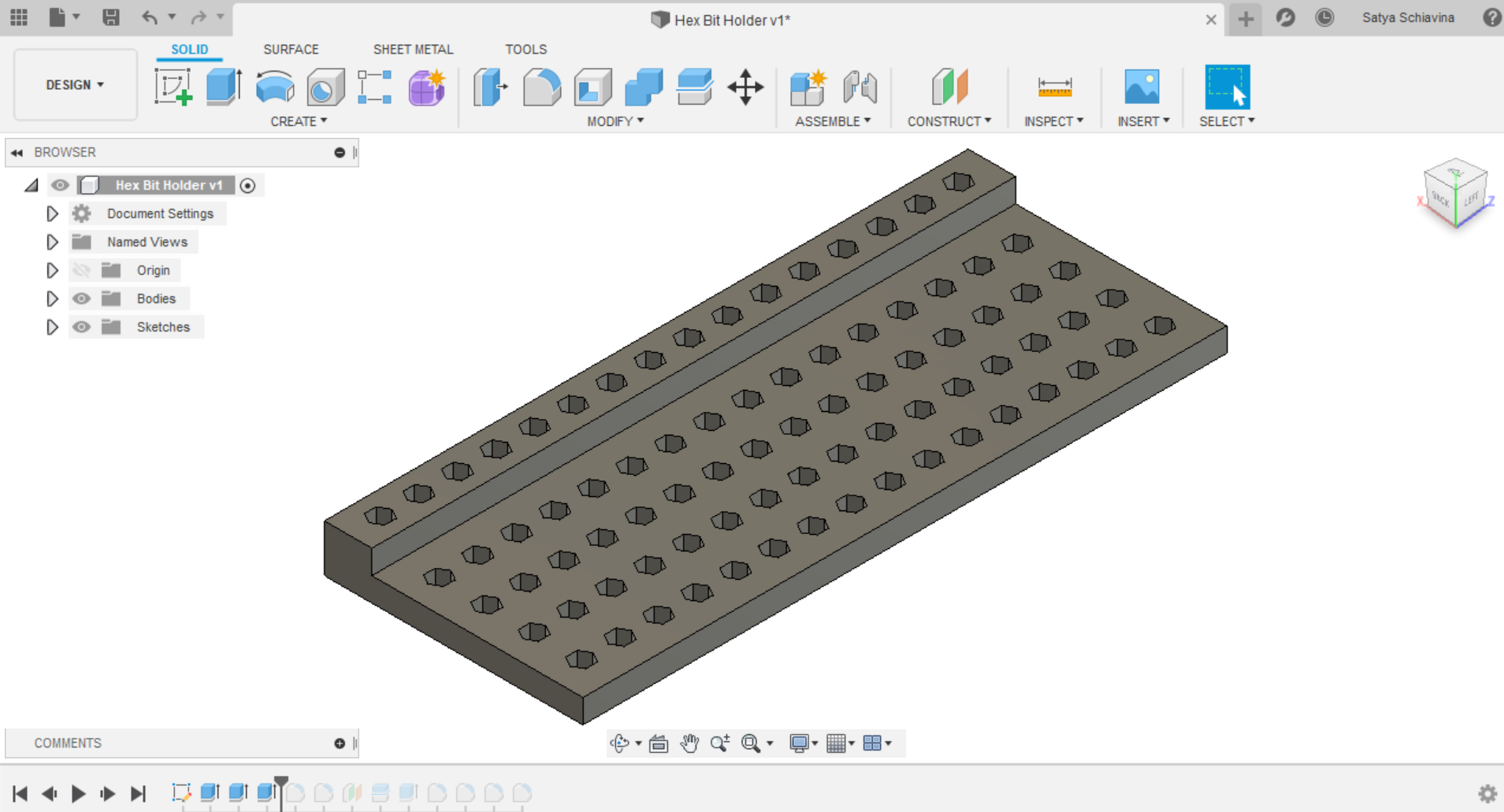Hide the Bodies folder
The image size is (1504, 812).
click(x=81, y=298)
